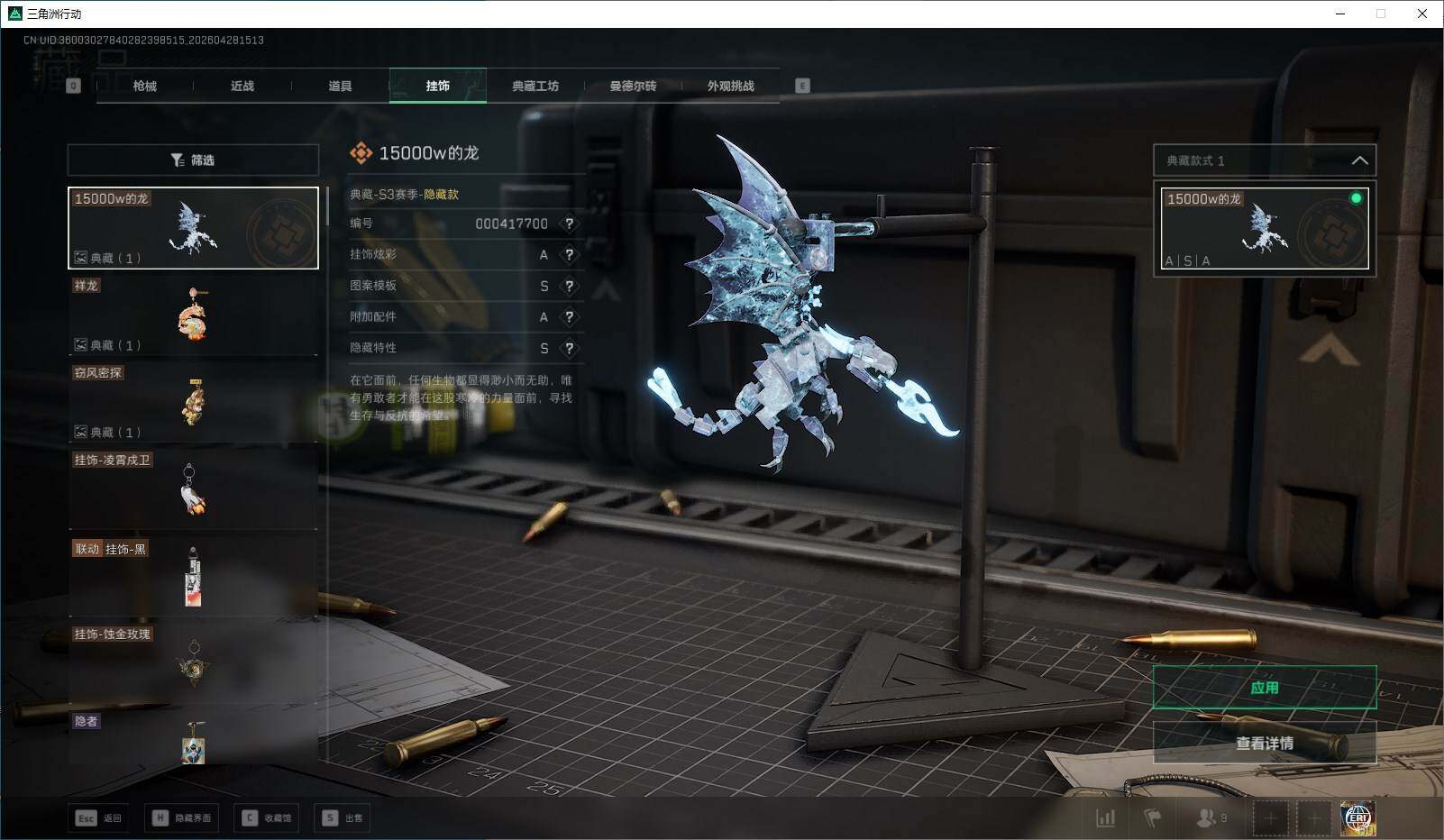Click the orange collectible emblem beside the title
Screen dimensions: 1444x840
coord(361,153)
